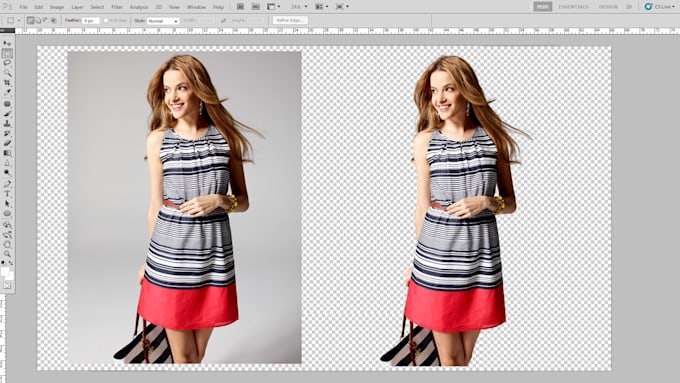
Task: Select the Dodge tool
Action: pos(7,173)
